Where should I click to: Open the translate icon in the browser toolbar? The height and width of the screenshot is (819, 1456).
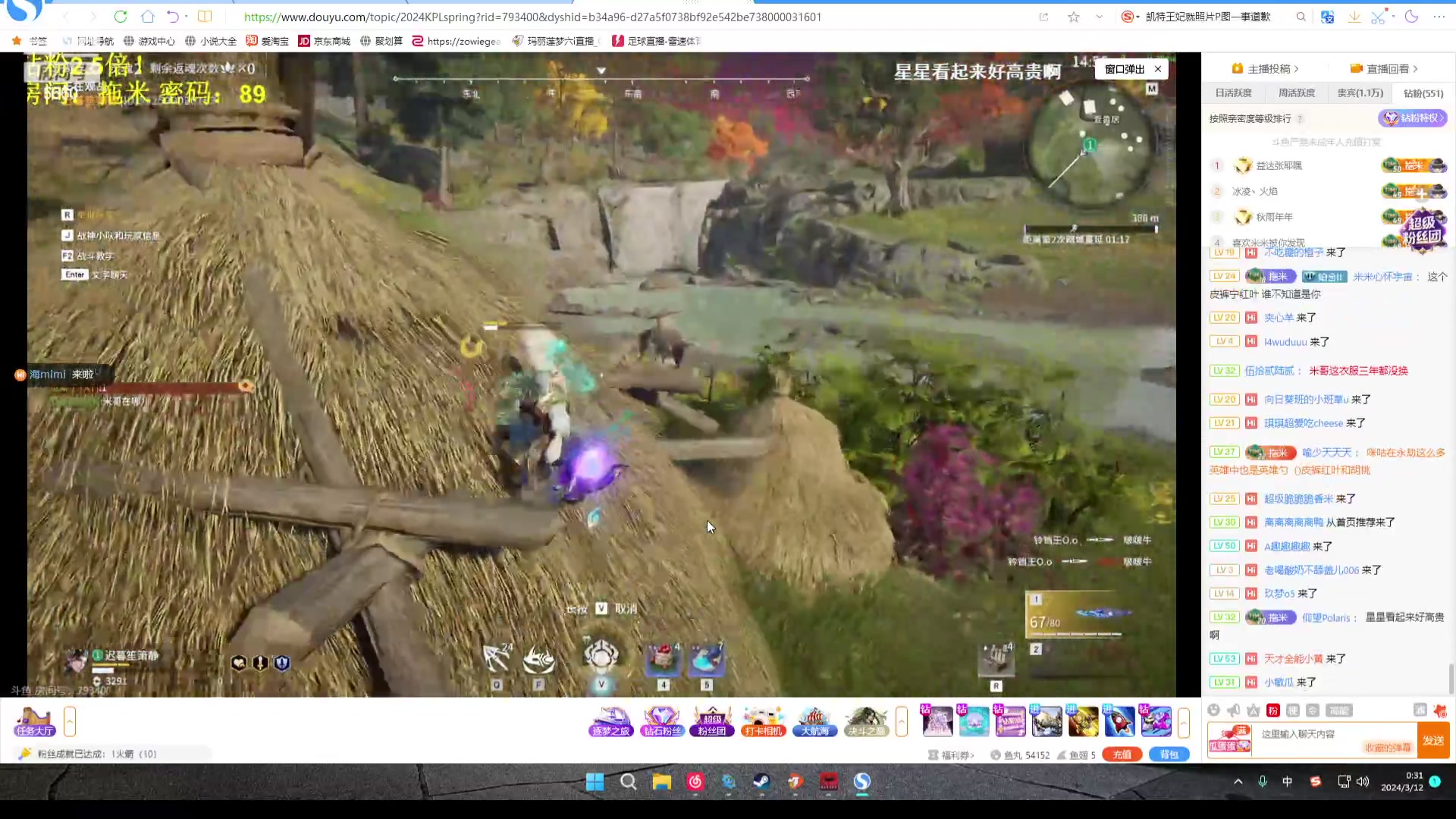click(1327, 17)
